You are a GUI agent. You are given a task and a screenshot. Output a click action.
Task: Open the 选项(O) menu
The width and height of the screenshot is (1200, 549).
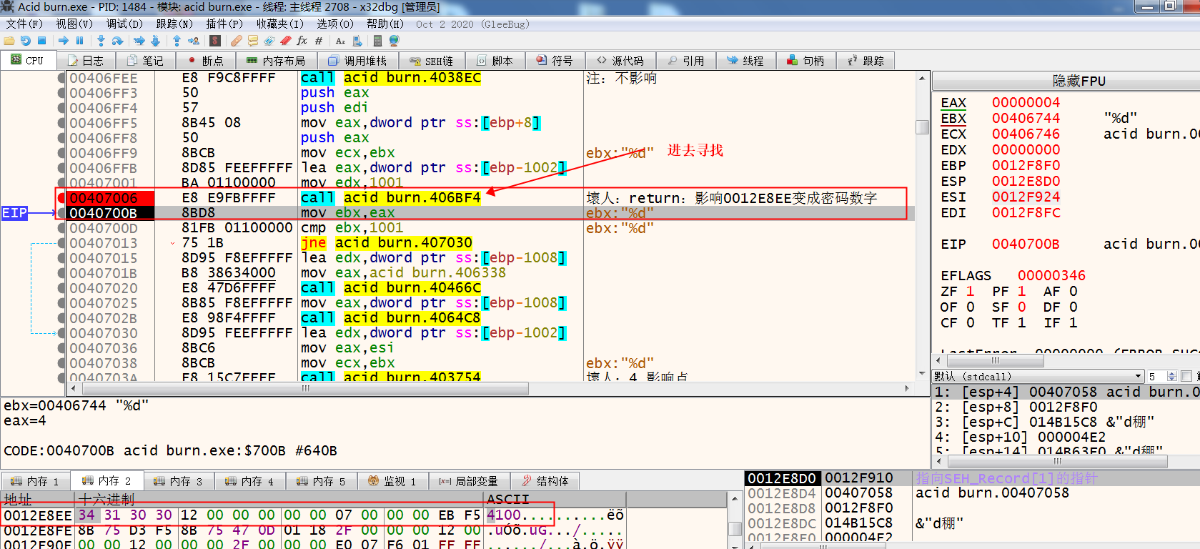click(x=337, y=23)
